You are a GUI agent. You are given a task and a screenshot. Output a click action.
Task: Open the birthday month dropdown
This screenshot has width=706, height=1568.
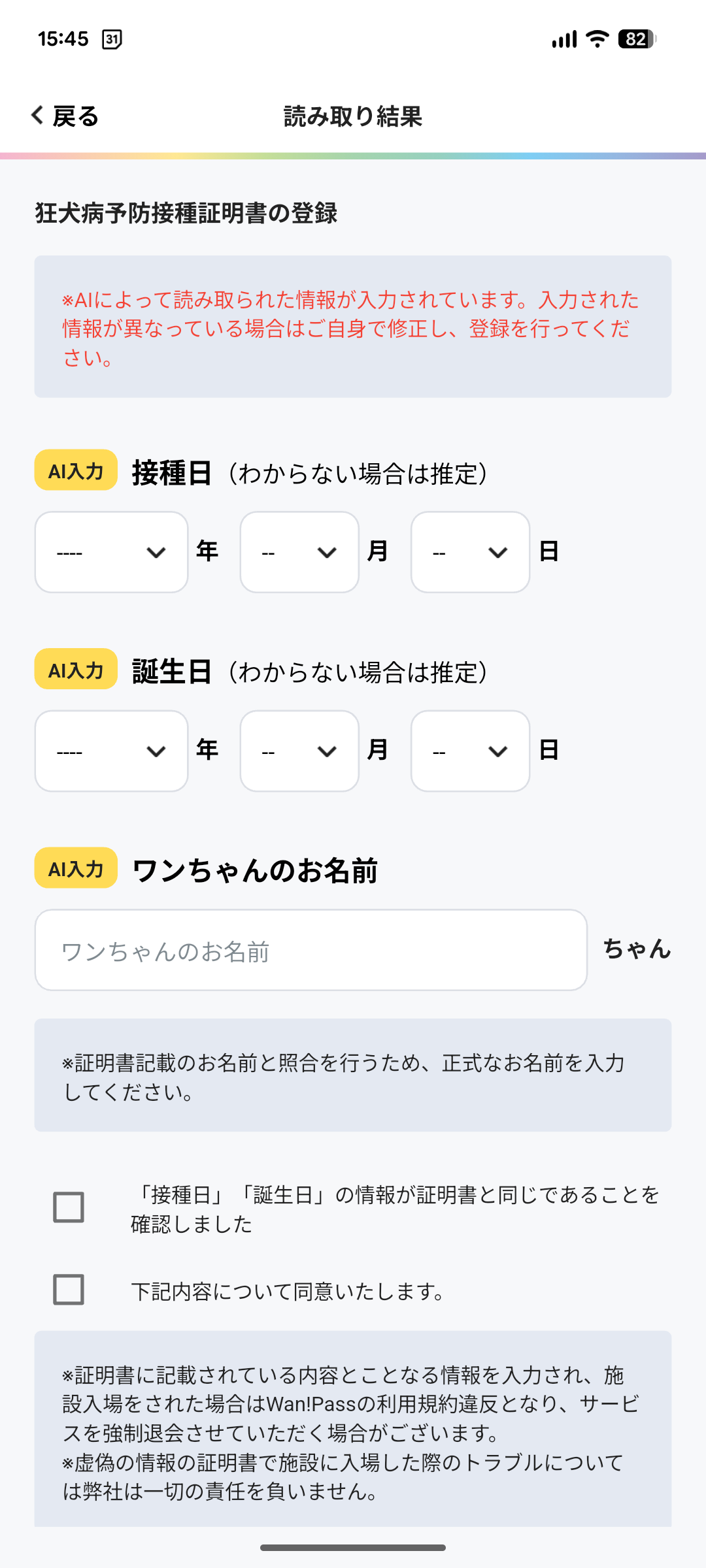(x=299, y=751)
